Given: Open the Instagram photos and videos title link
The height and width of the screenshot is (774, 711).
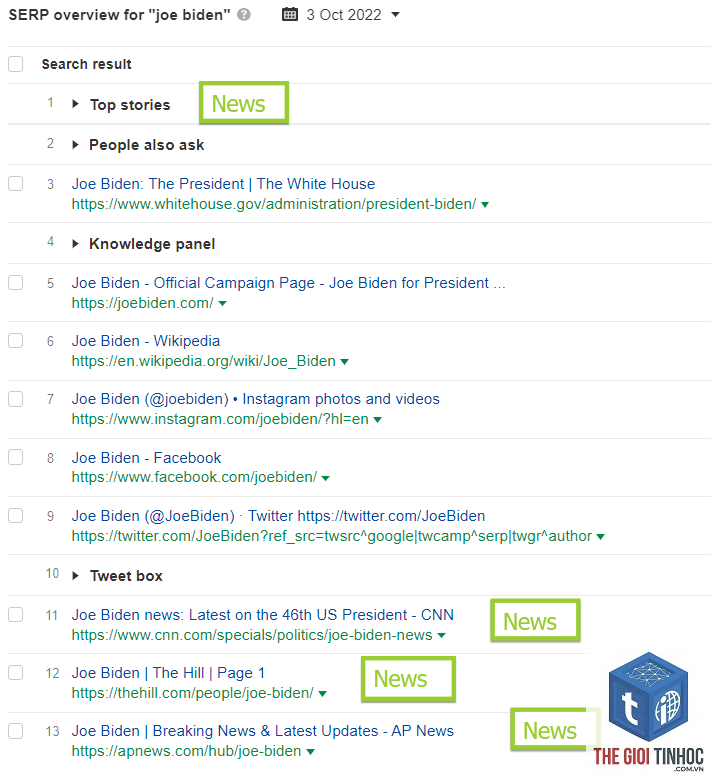Looking at the screenshot, I should coord(255,399).
